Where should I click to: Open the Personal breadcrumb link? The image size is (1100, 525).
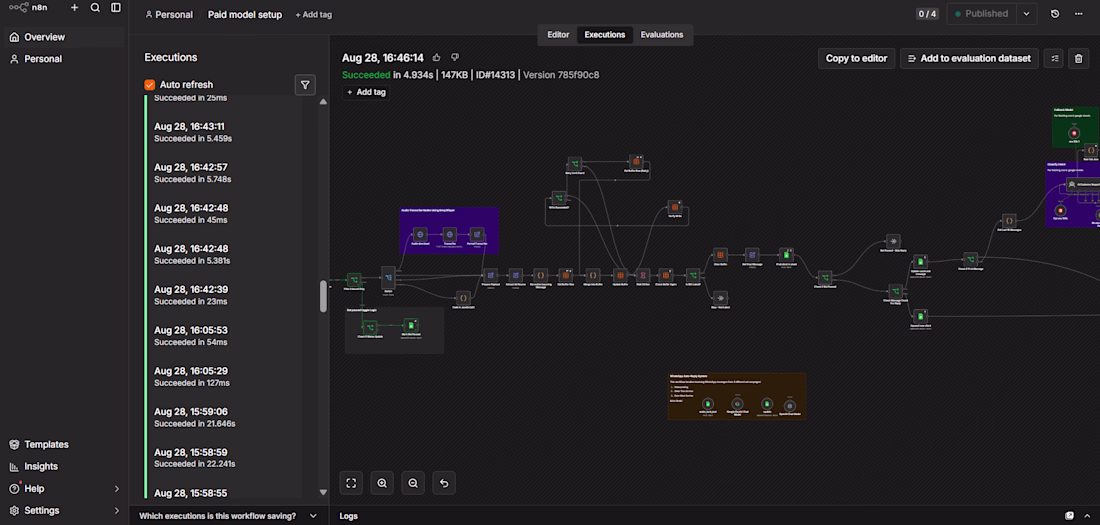pos(169,15)
